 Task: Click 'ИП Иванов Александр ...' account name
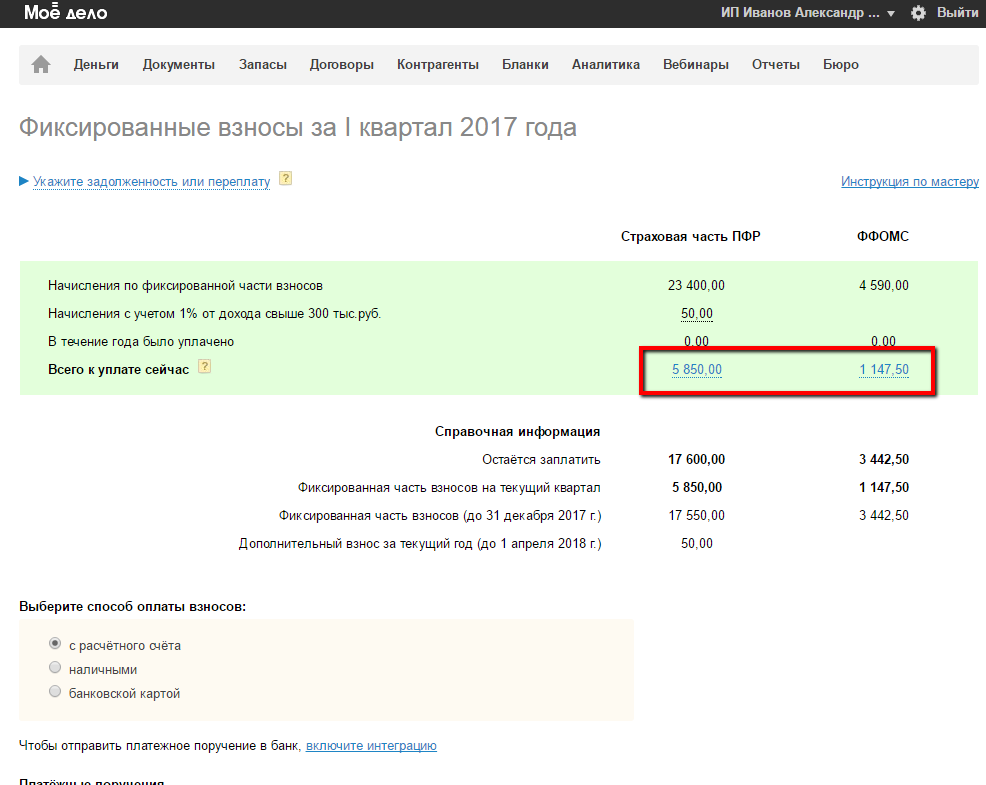pos(800,13)
